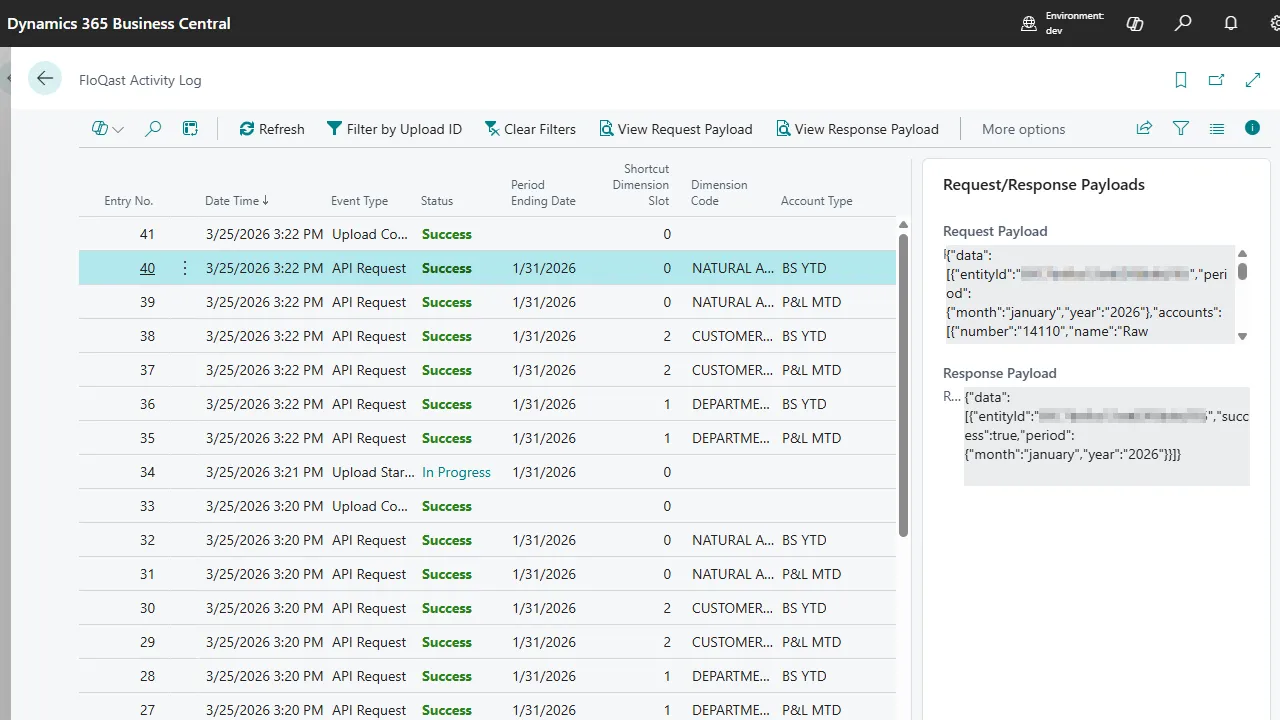Click API Request in entry 29

click(x=369, y=642)
